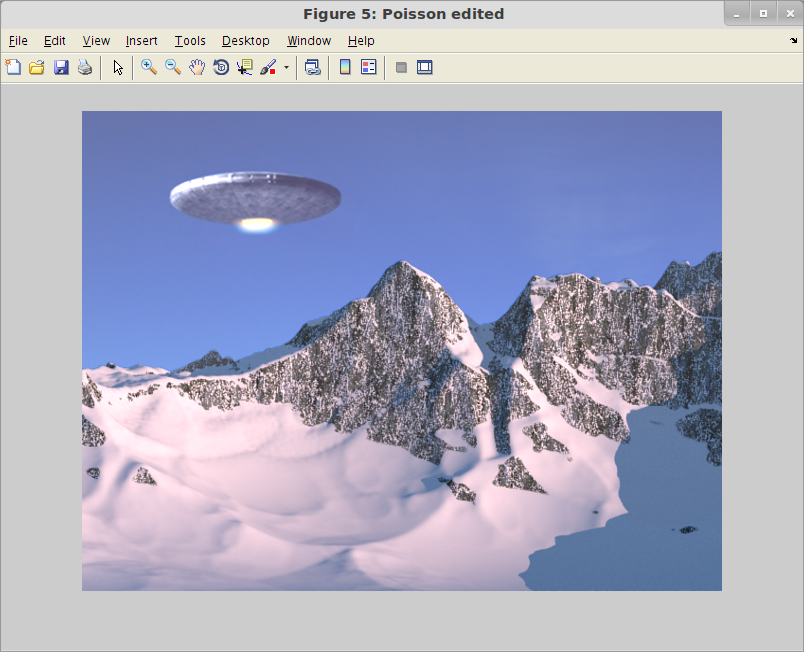
Task: Select the Zoom Out magnifier tool
Action: 173,67
